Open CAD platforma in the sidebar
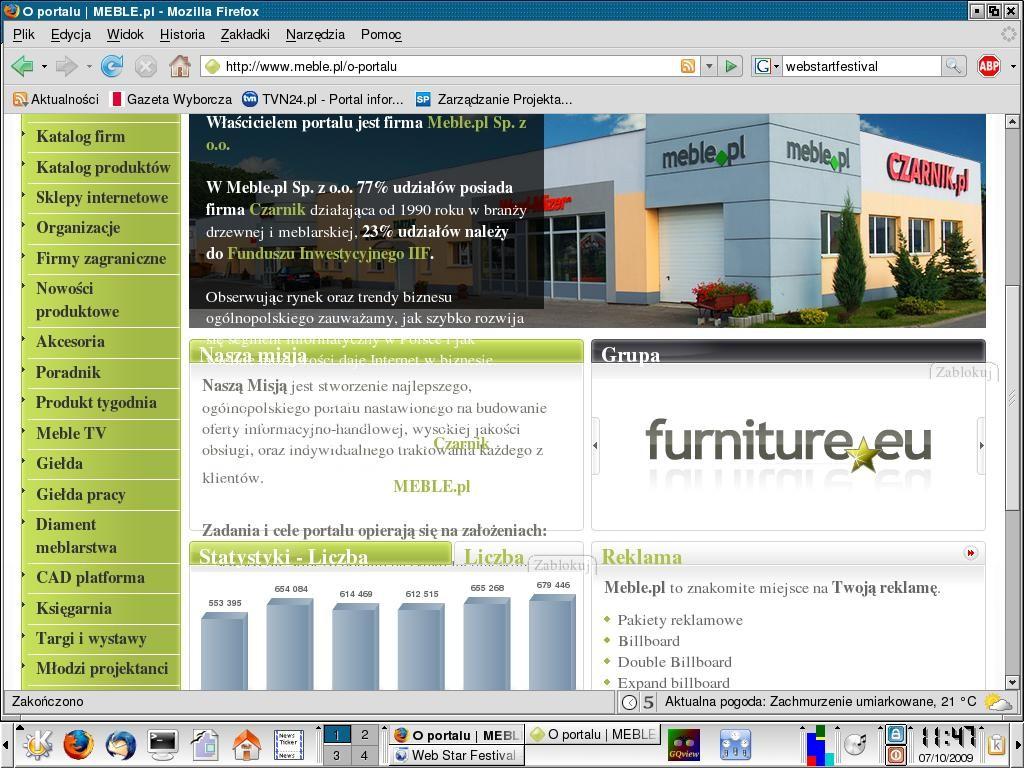The width and height of the screenshot is (1024, 768). [90, 577]
